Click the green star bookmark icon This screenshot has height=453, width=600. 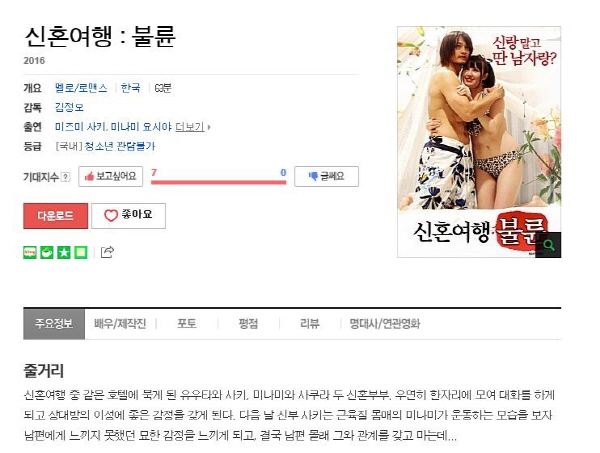(64, 253)
